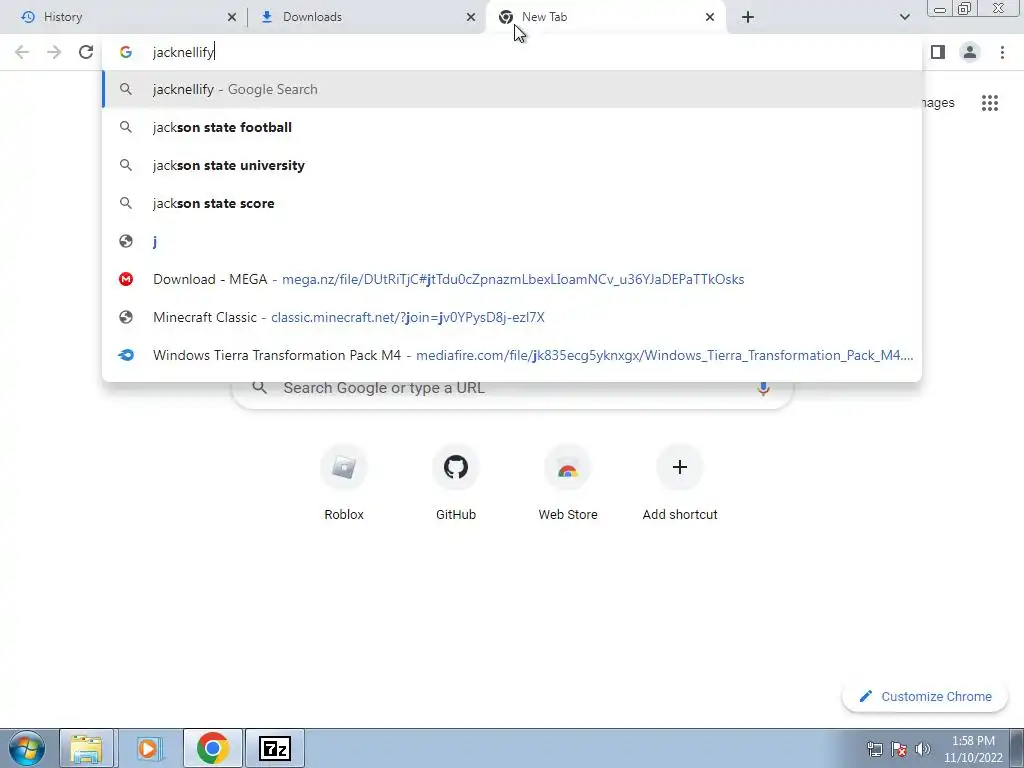Open Chrome three-dot menu
This screenshot has width=1024, height=768.
tap(1002, 52)
